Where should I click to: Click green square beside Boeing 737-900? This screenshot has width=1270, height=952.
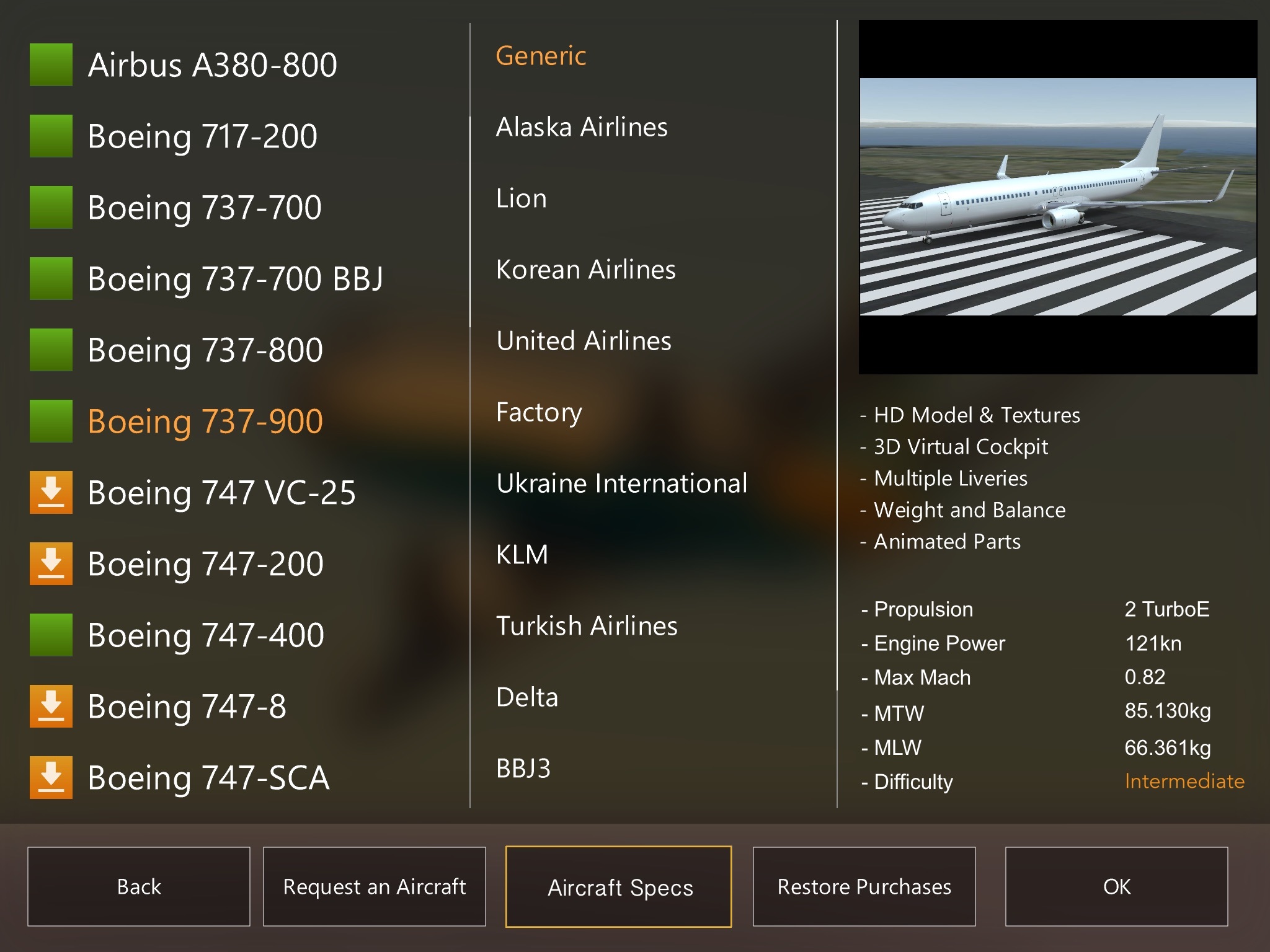[x=51, y=421]
